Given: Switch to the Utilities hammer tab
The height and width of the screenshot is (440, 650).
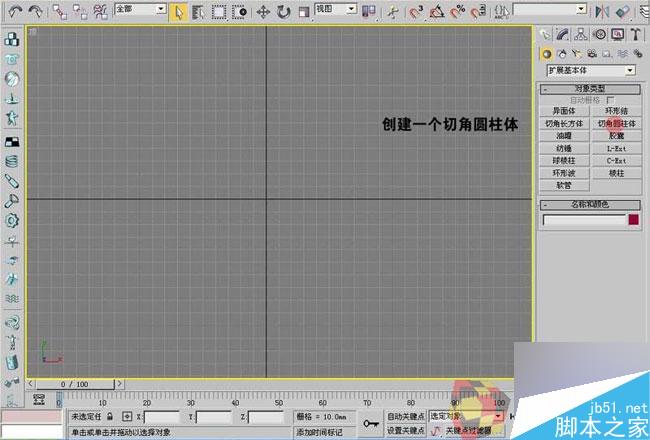Looking at the screenshot, I should tap(635, 34).
